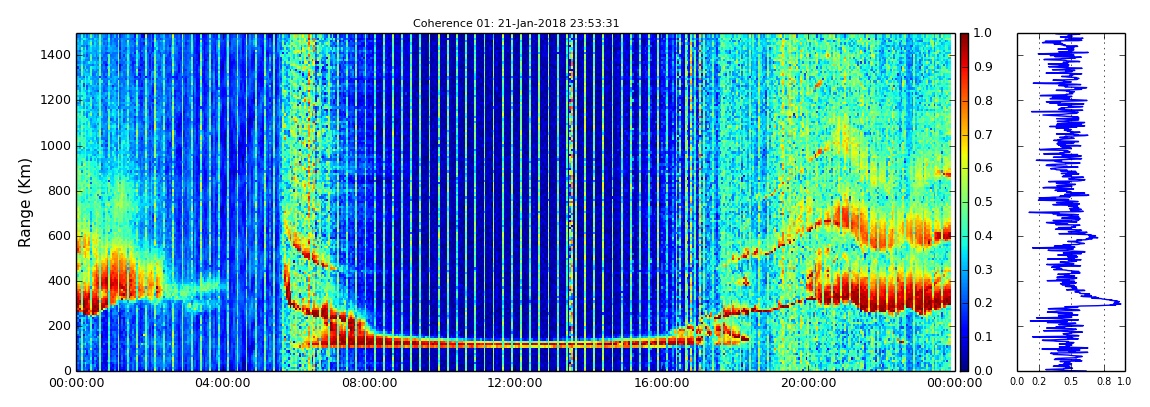The height and width of the screenshot is (407, 1150).
Task: Click the 0.8 tick label under profile plot
Action: point(1105,382)
